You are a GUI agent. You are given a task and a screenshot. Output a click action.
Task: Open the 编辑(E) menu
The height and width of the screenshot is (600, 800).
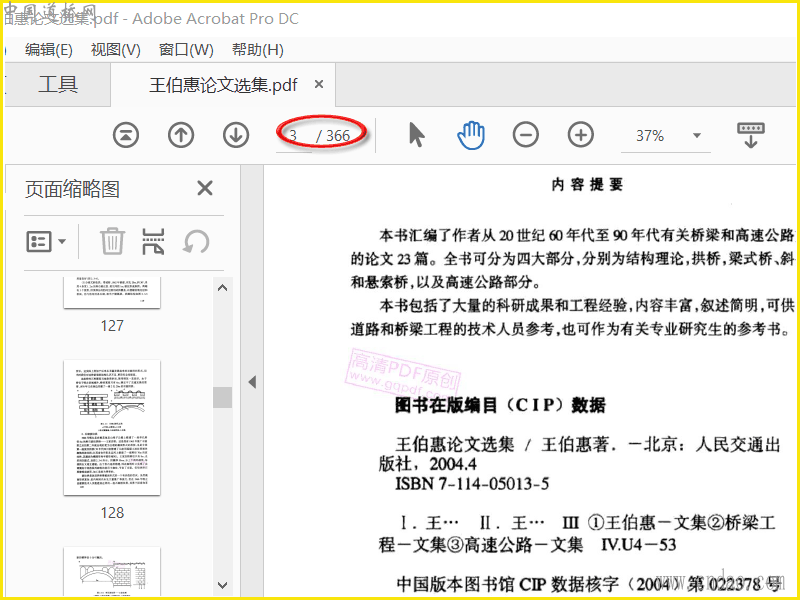pyautogui.click(x=48, y=49)
